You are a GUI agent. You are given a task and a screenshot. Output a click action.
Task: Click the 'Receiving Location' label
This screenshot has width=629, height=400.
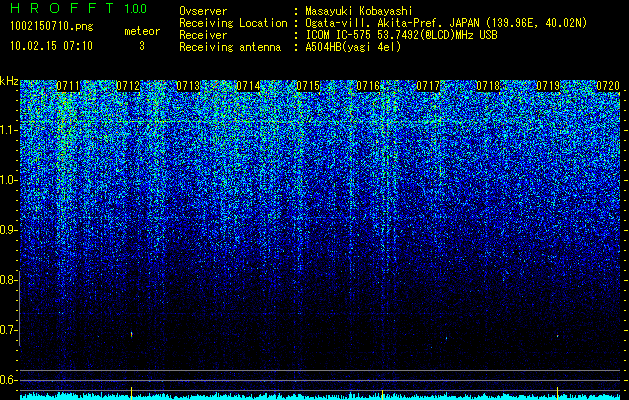(x=233, y=23)
